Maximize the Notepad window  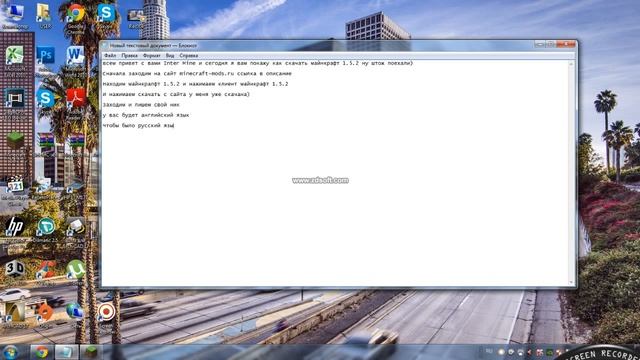[550, 44]
